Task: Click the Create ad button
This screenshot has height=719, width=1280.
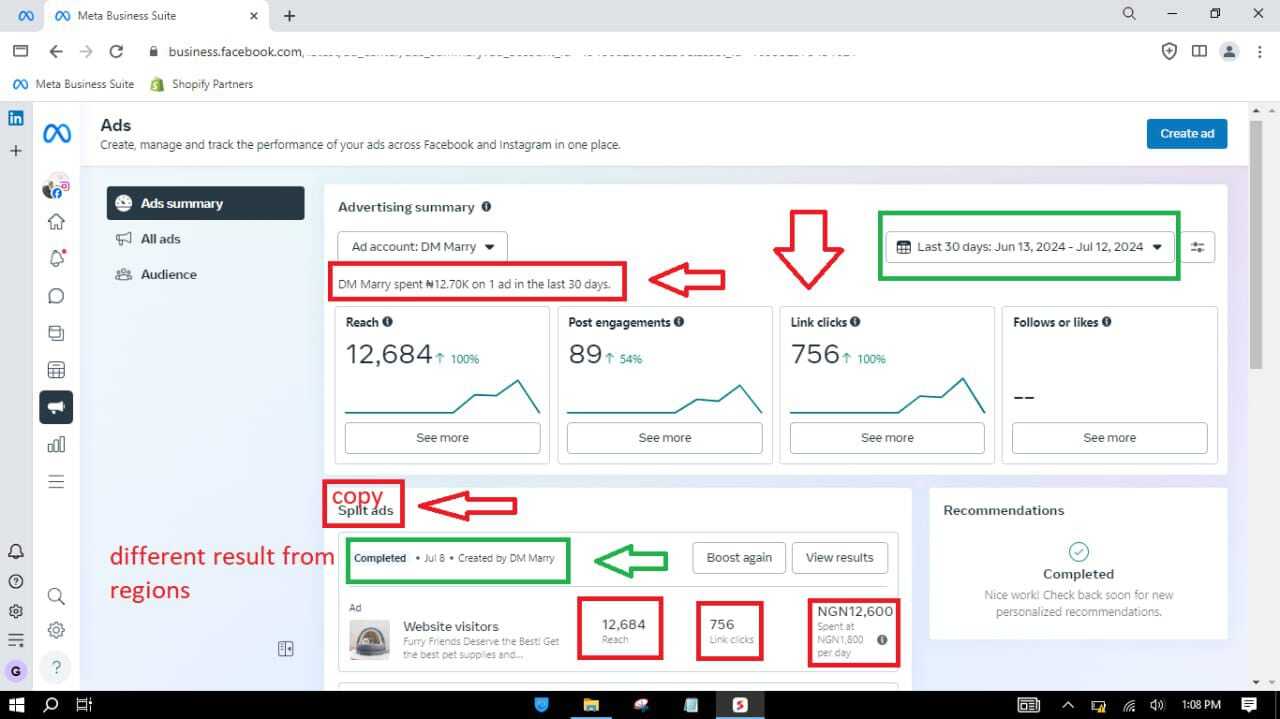Action: pos(1187,134)
